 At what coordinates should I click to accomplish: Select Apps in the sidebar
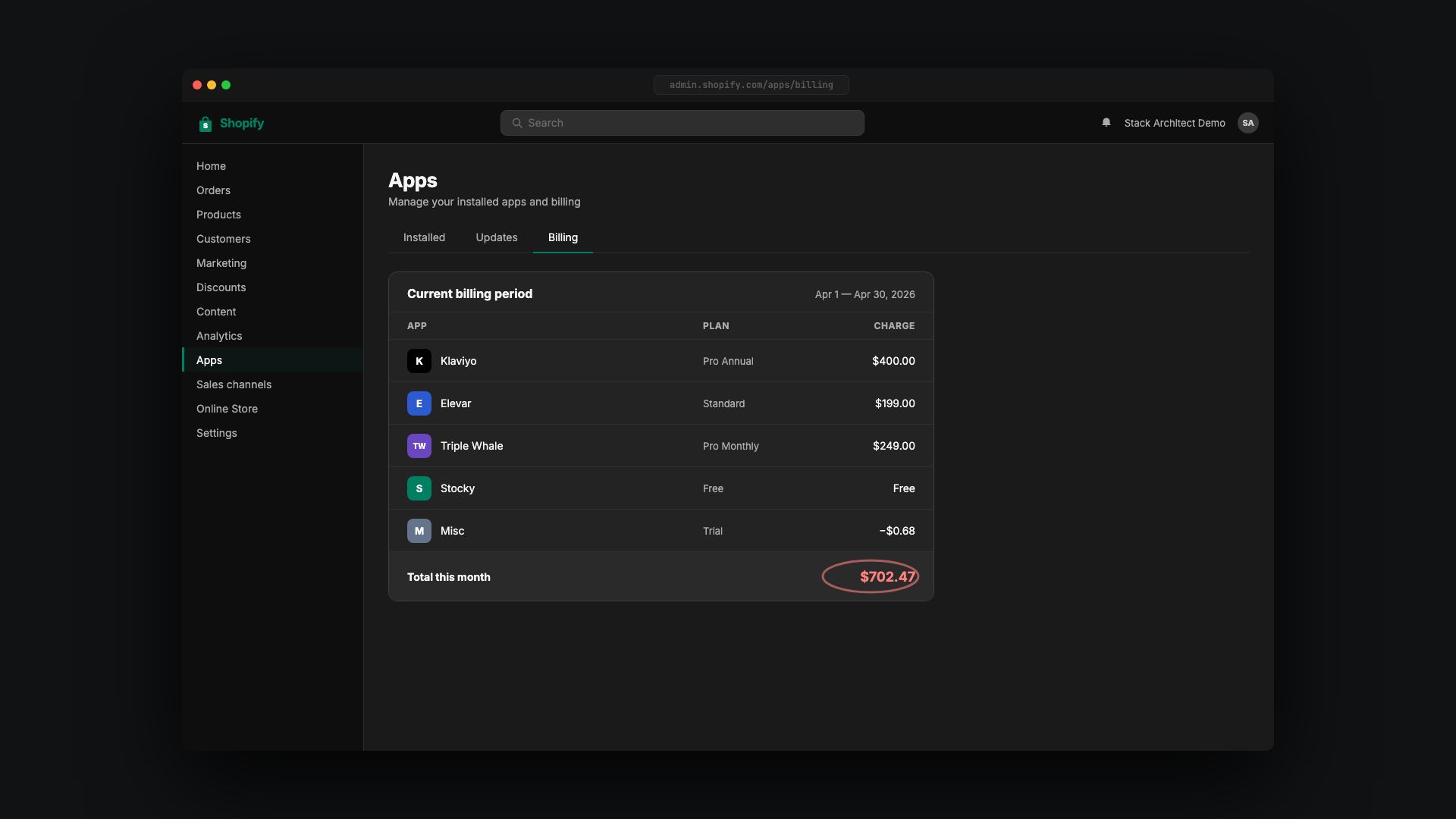coord(272,360)
